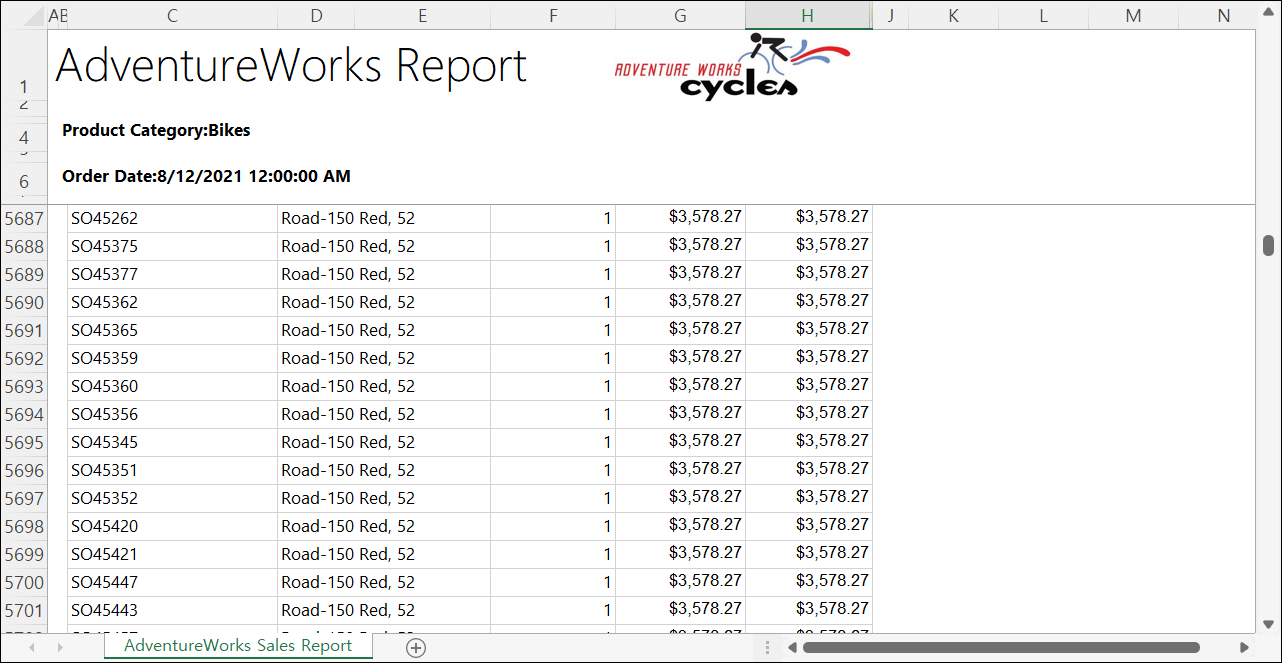Click quantity 1 in row 5689
This screenshot has height=663, width=1282.
coord(553,274)
